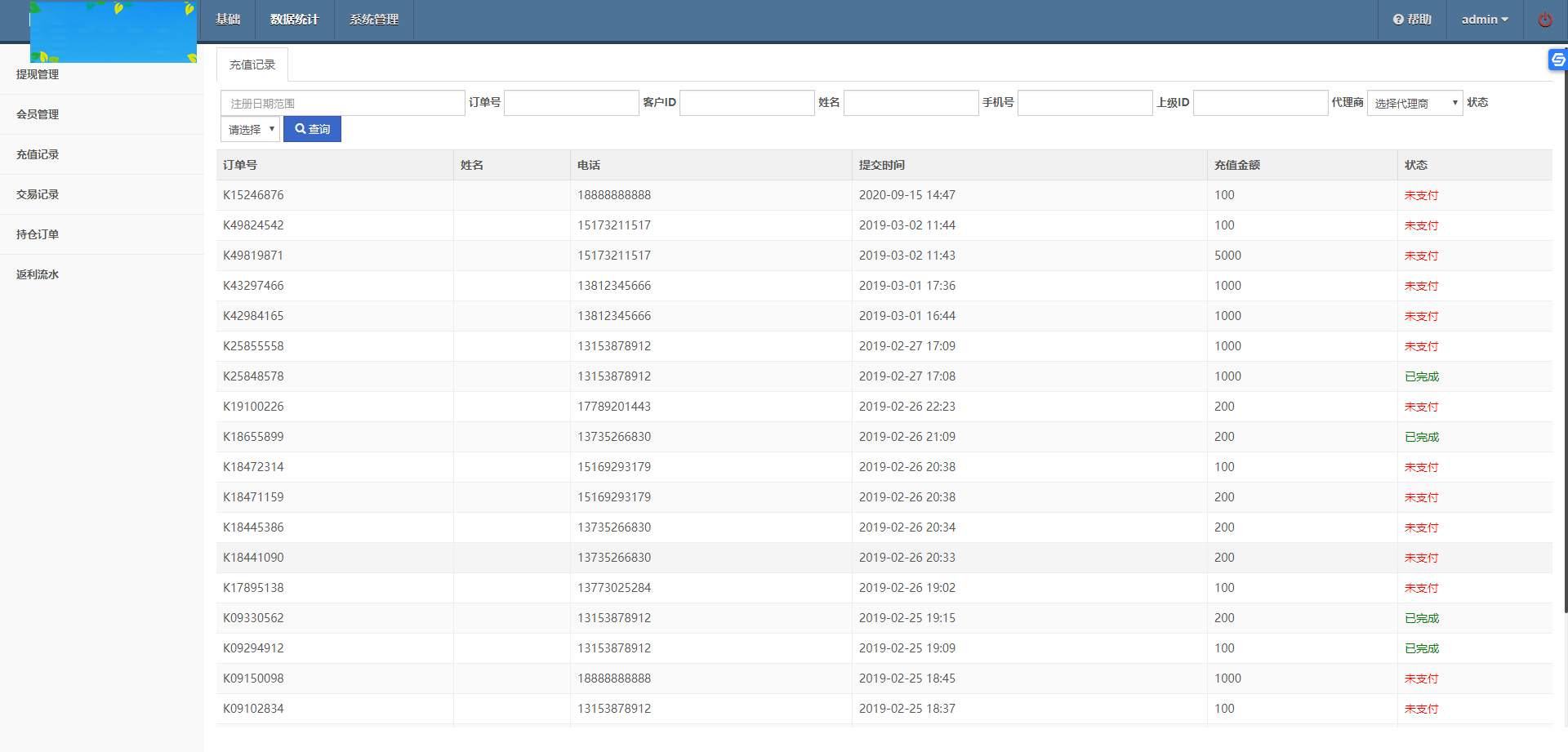
Task: Click the blue logo image top left
Action: coord(113,31)
